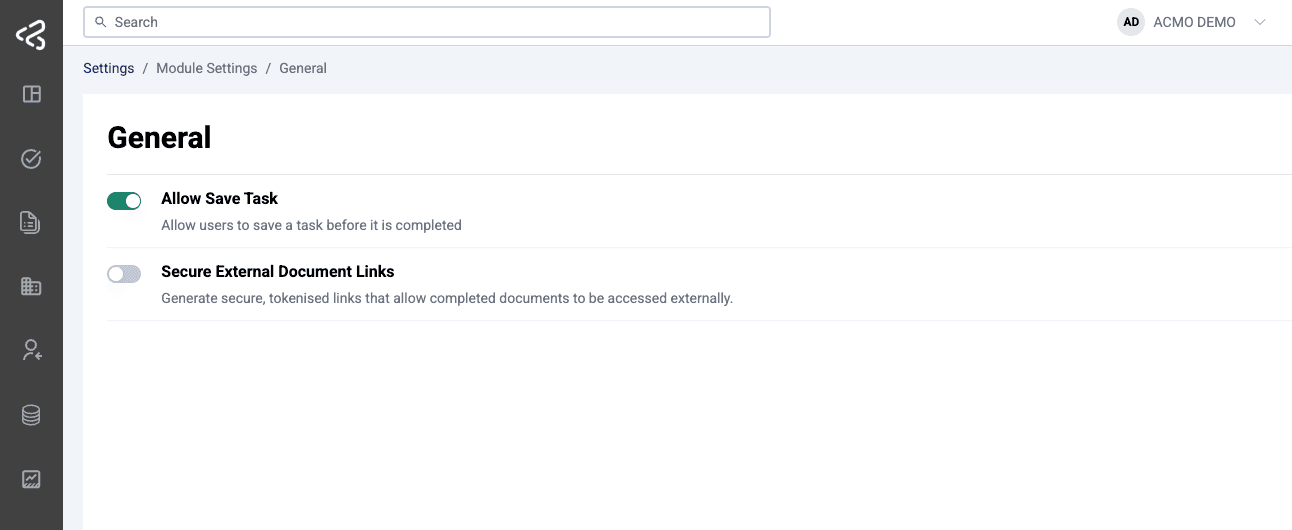Click the ACMO DEMO account name
Screen dimensions: 1292x530
point(1194,22)
